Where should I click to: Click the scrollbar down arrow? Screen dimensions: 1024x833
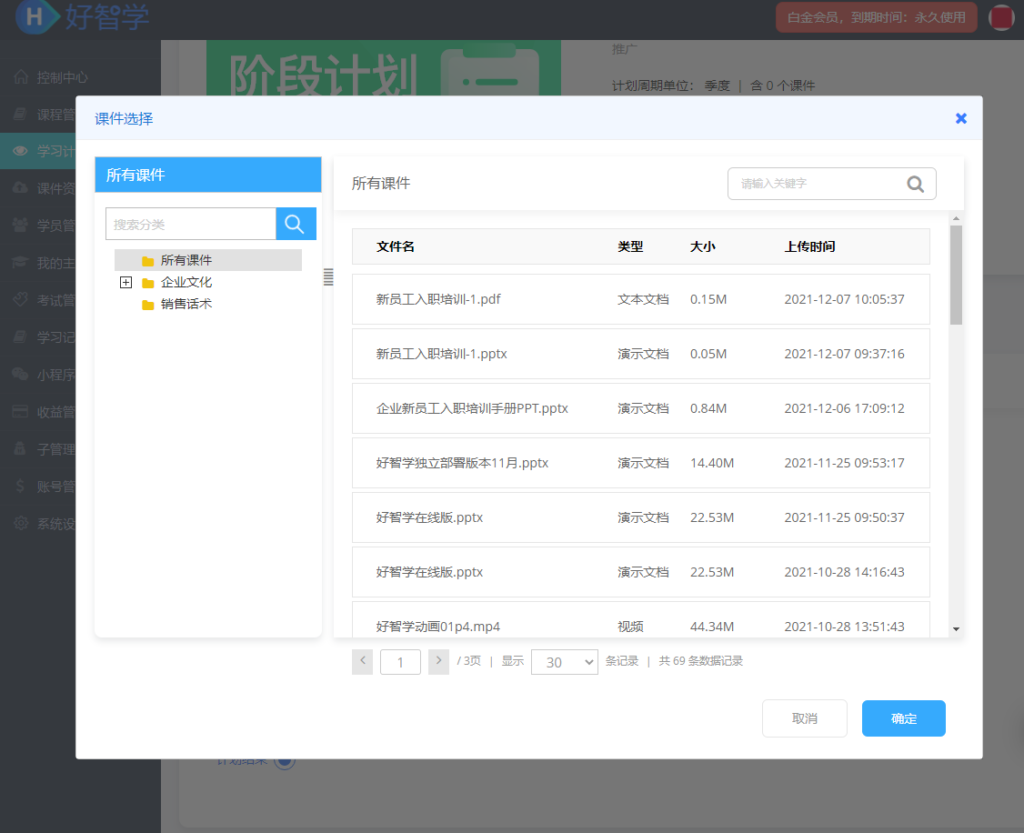click(x=956, y=629)
